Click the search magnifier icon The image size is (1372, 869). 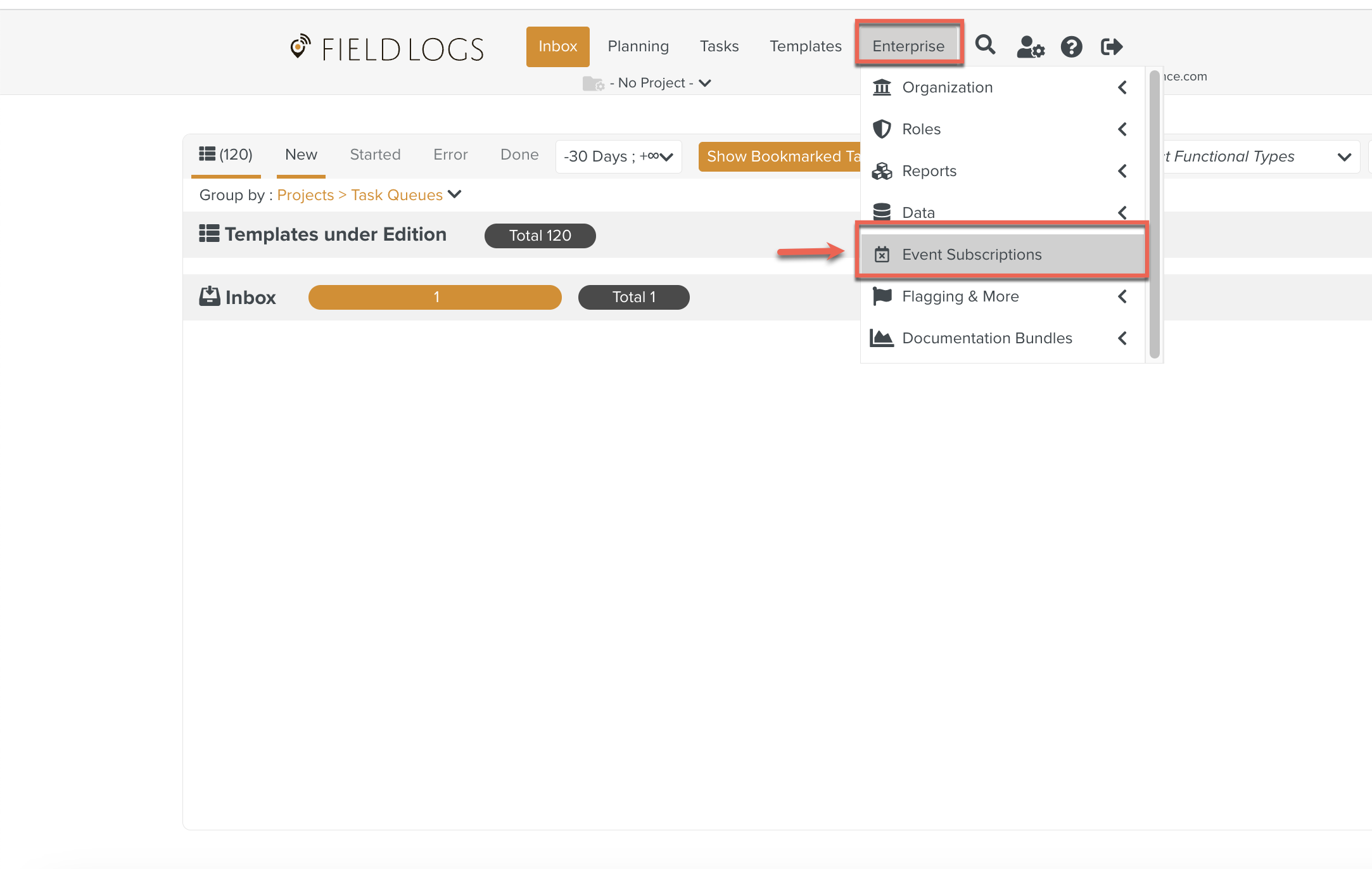tap(985, 46)
